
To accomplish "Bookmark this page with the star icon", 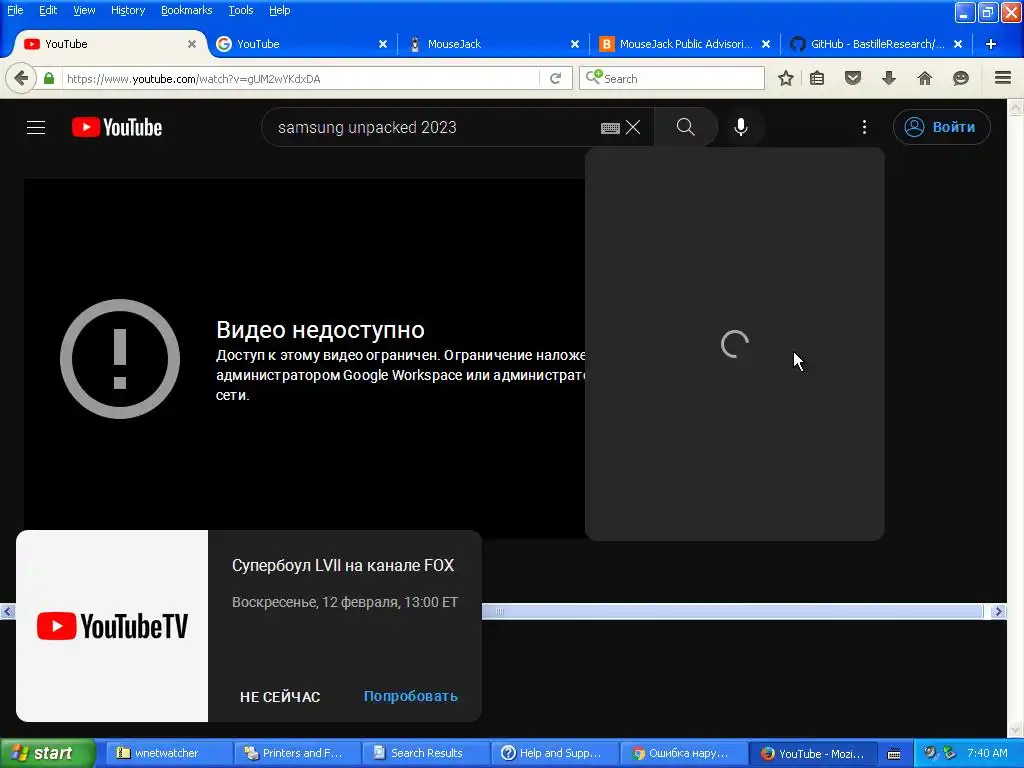I will (786, 78).
